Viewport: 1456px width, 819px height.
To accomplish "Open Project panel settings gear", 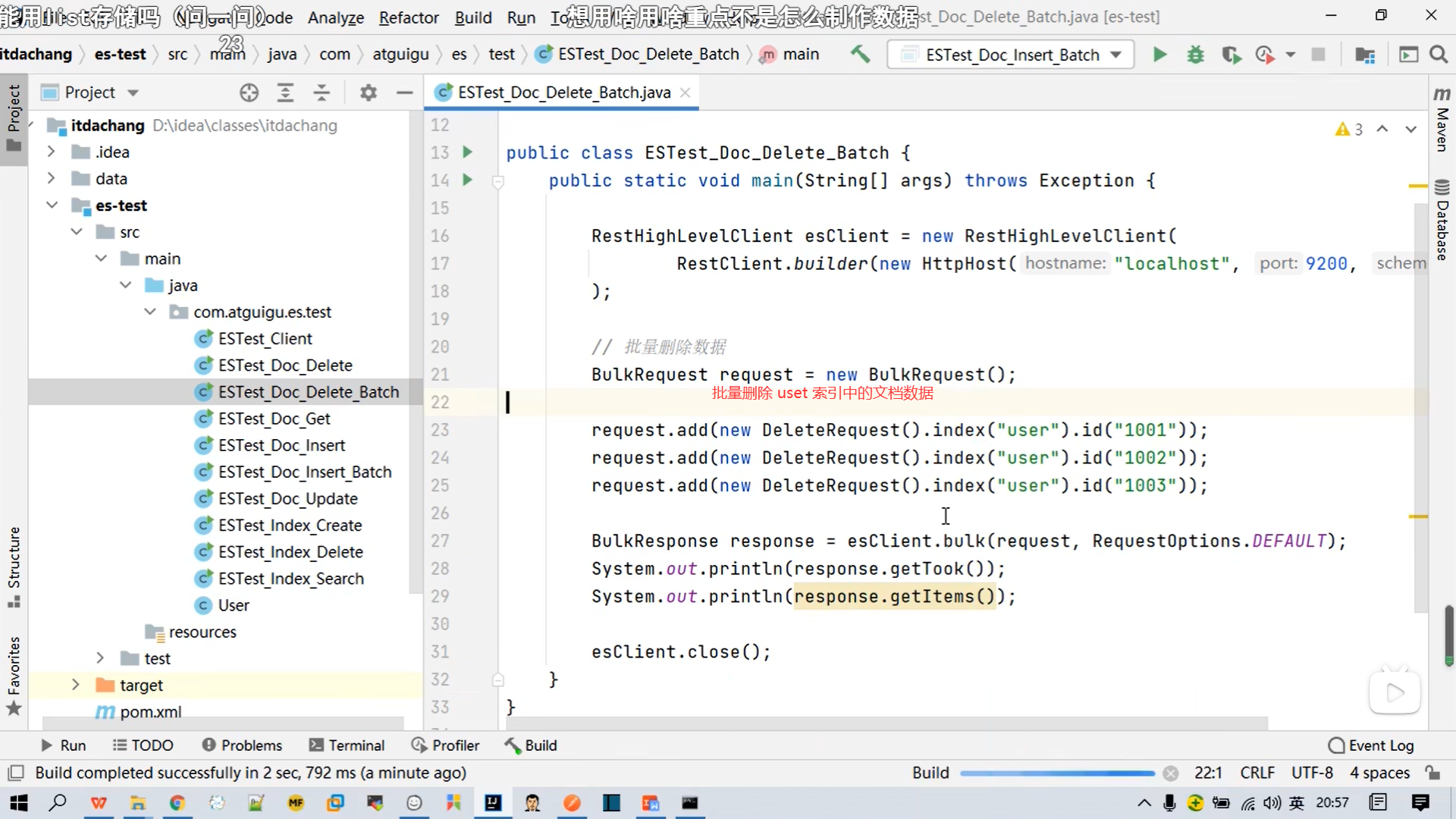I will point(369,93).
